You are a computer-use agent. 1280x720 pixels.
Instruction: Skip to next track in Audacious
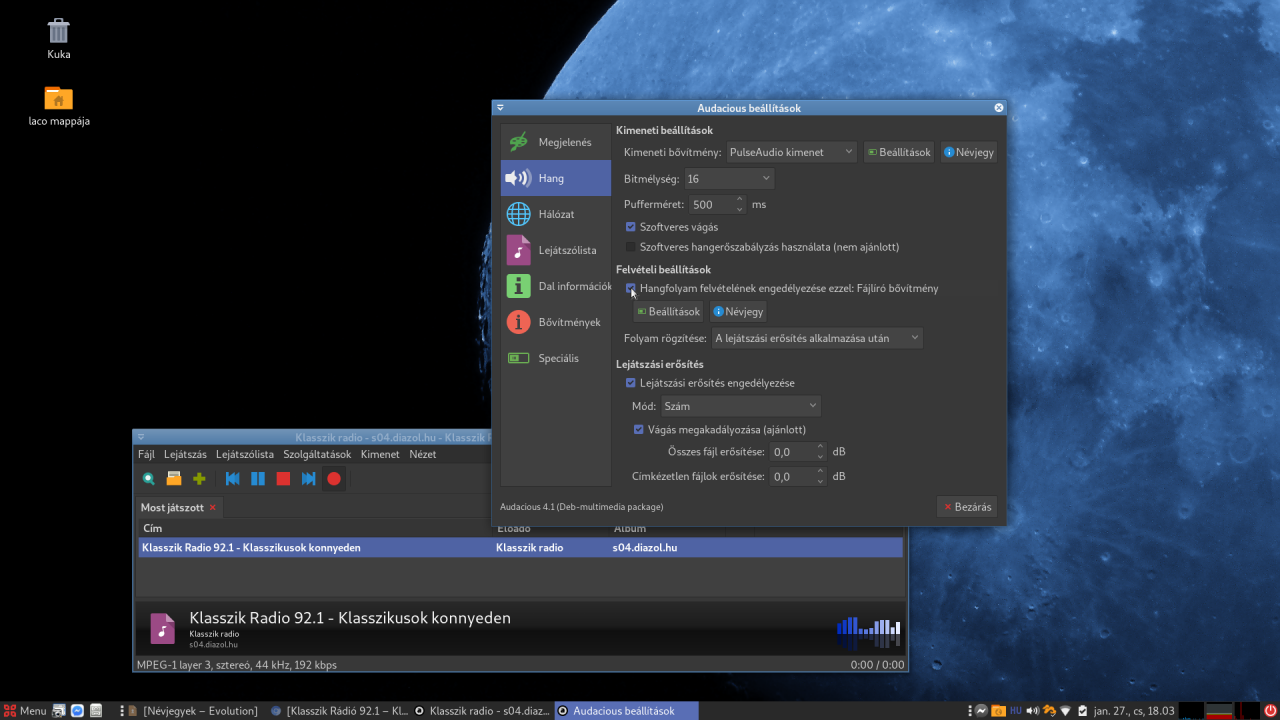[x=309, y=479]
